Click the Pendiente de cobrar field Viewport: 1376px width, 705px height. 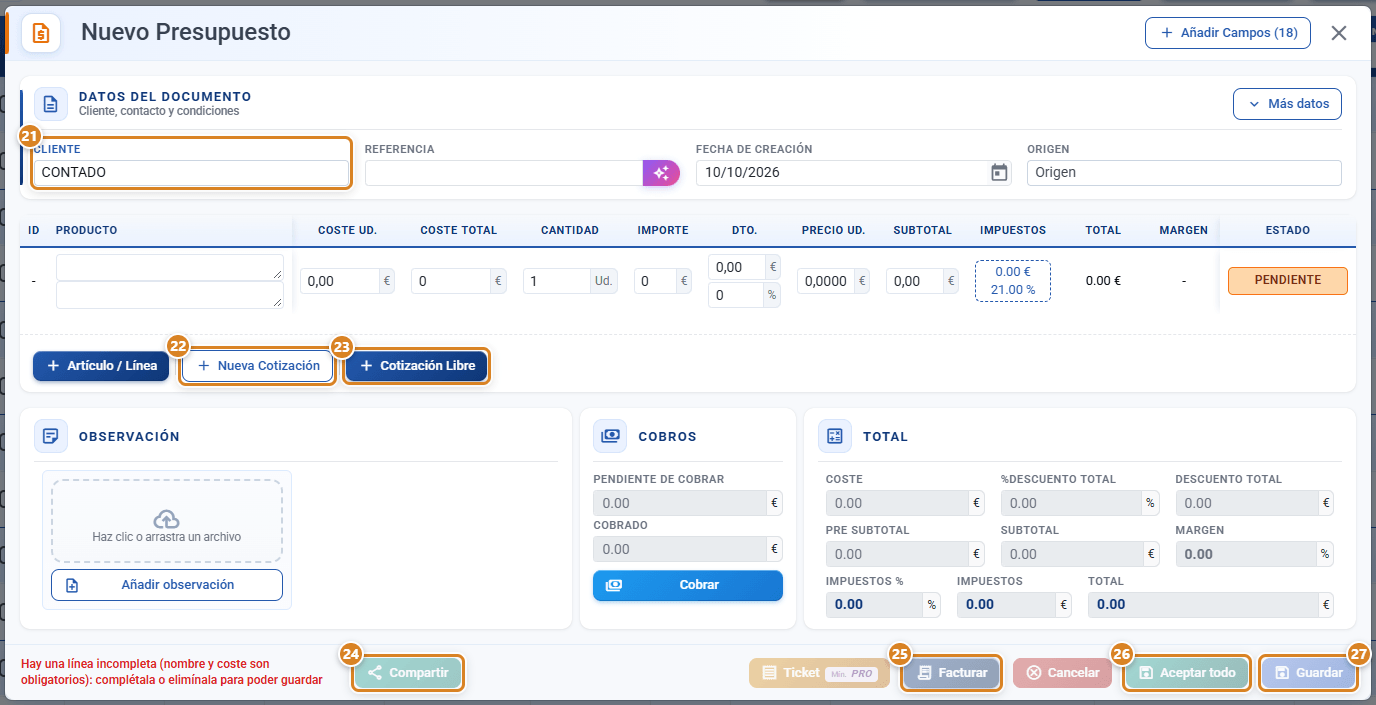tap(680, 503)
